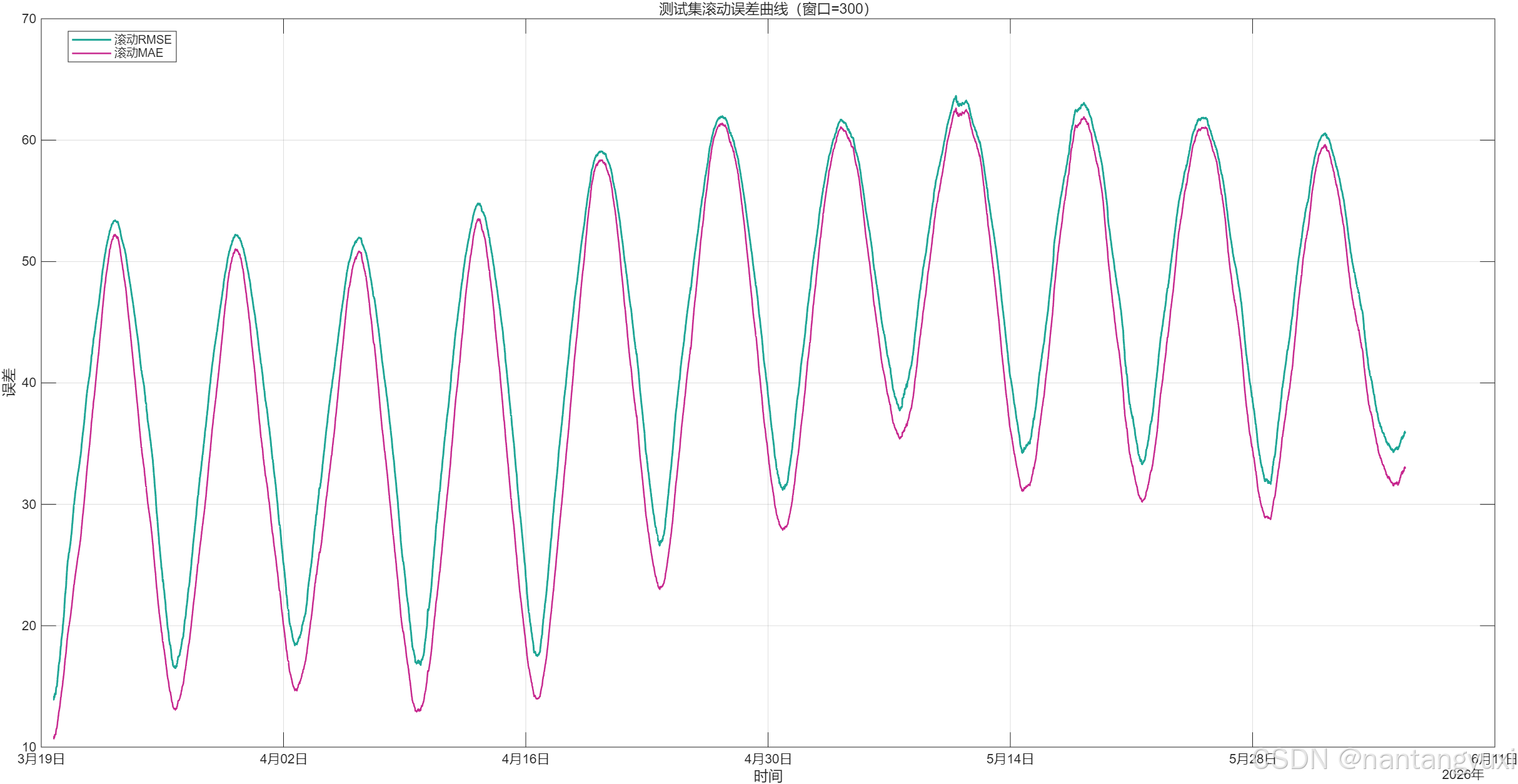Click the 3月19日 x-axis tick label
1518x784 pixels.
point(41,759)
